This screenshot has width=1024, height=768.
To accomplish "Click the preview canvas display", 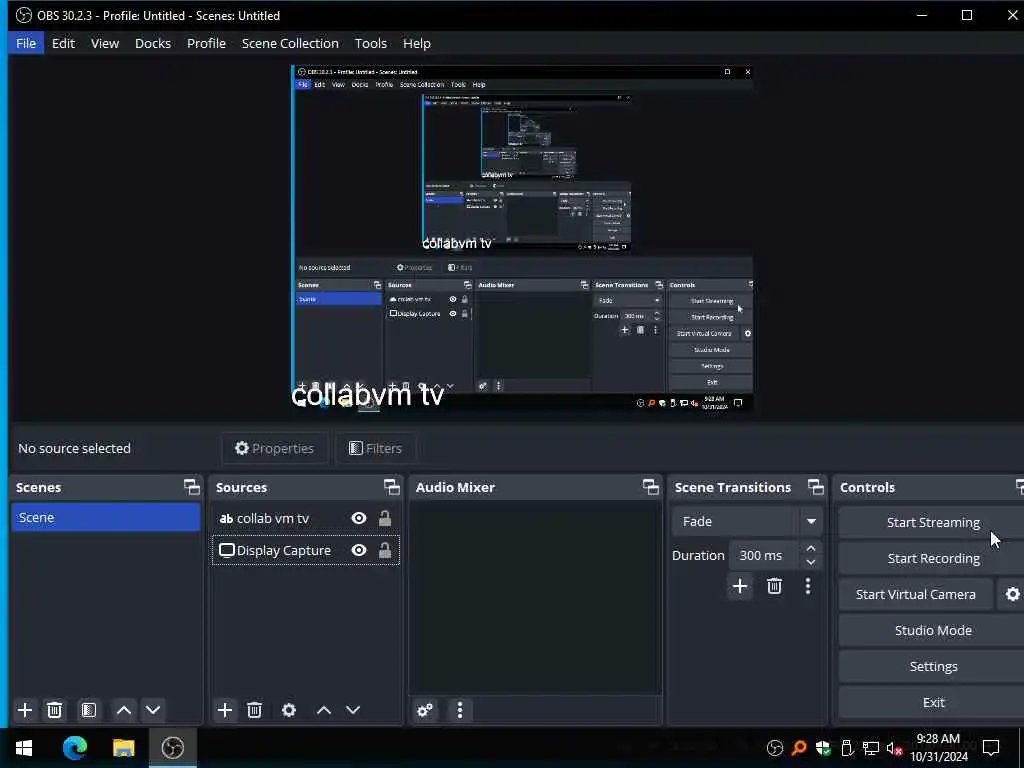I will 522,238.
